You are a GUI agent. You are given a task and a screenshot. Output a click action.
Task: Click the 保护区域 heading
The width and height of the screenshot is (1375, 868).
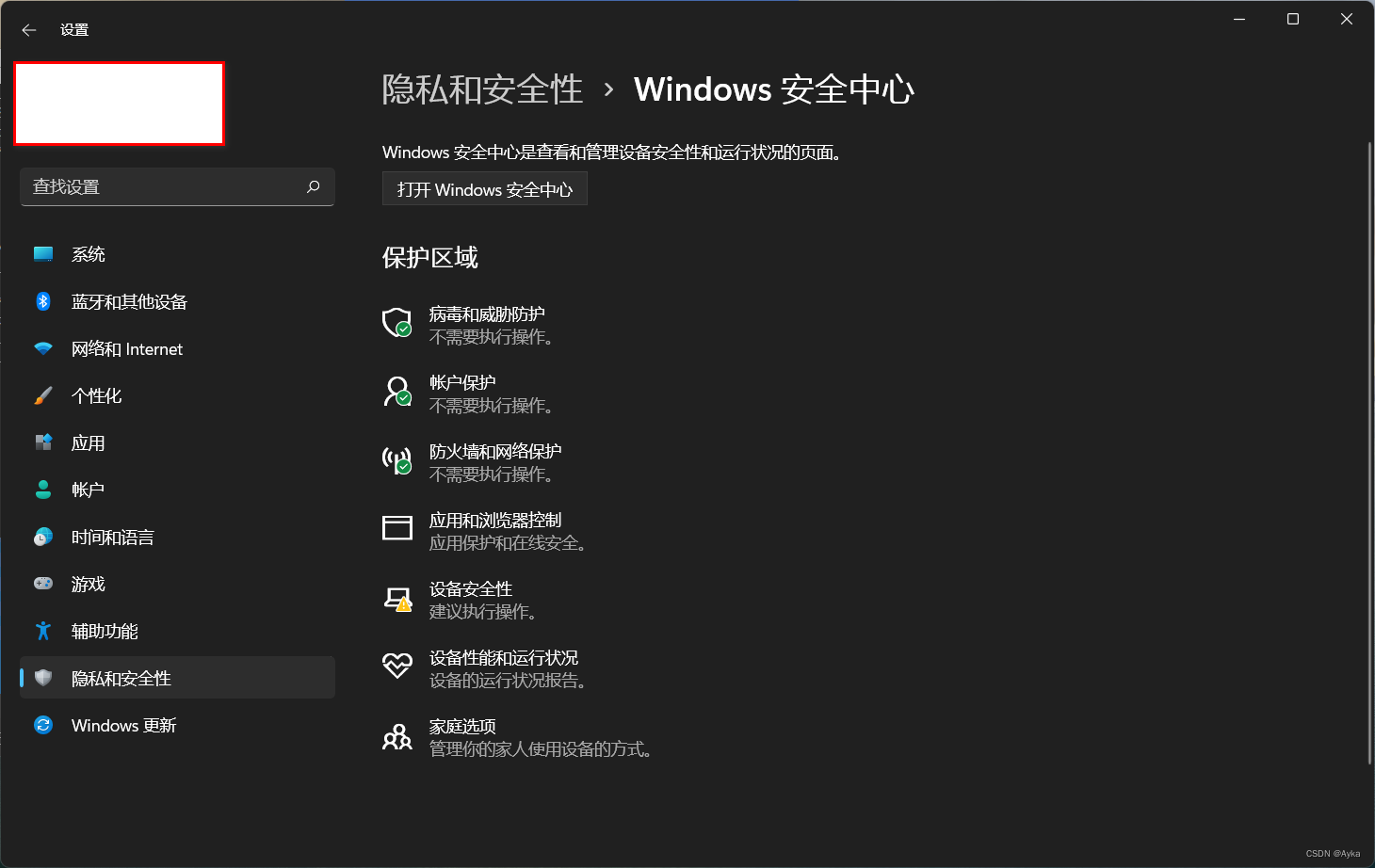pyautogui.click(x=430, y=258)
